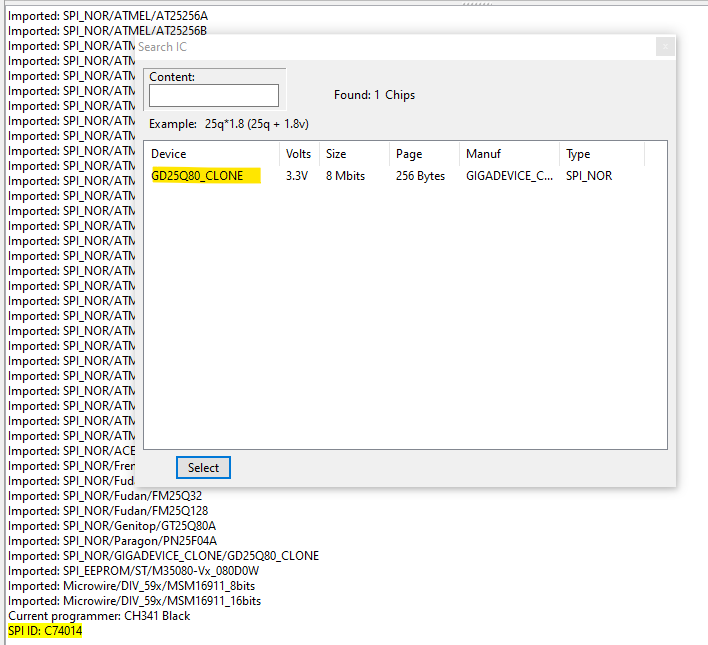Click the GIGADEVICE_C... manufacturer cell
This screenshot has height=645, width=708.
[509, 176]
